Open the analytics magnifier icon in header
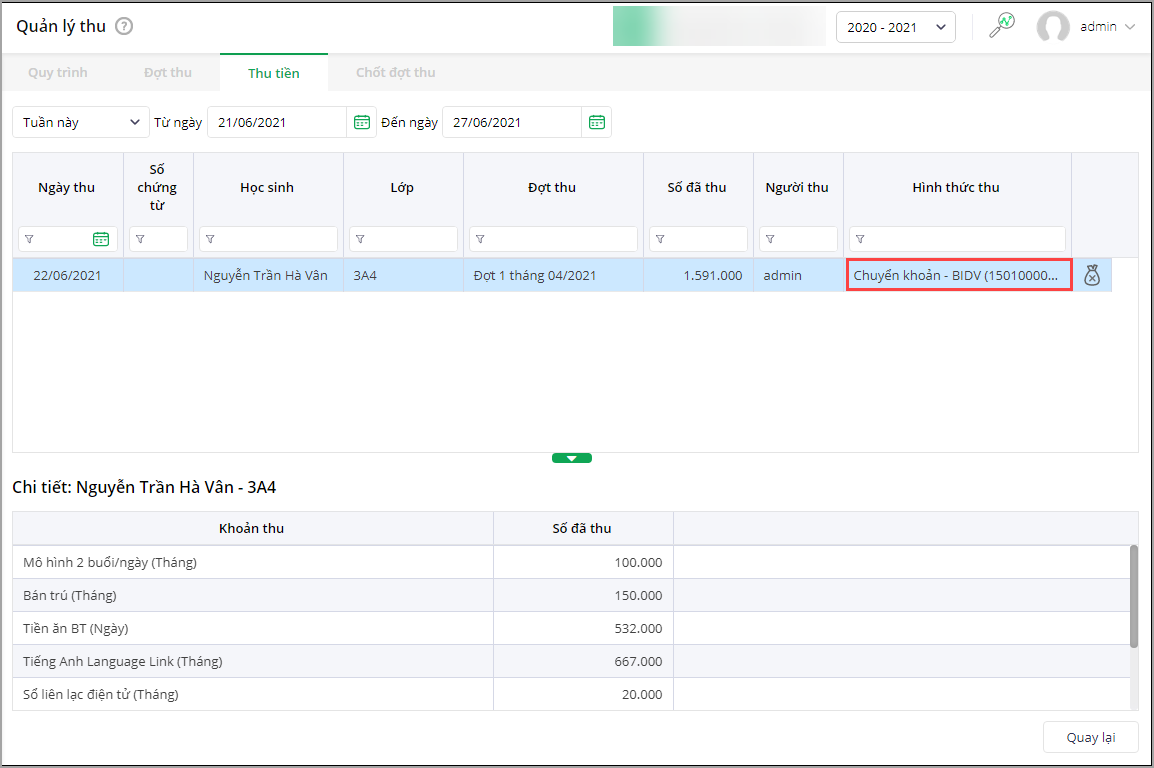 coord(1002,25)
